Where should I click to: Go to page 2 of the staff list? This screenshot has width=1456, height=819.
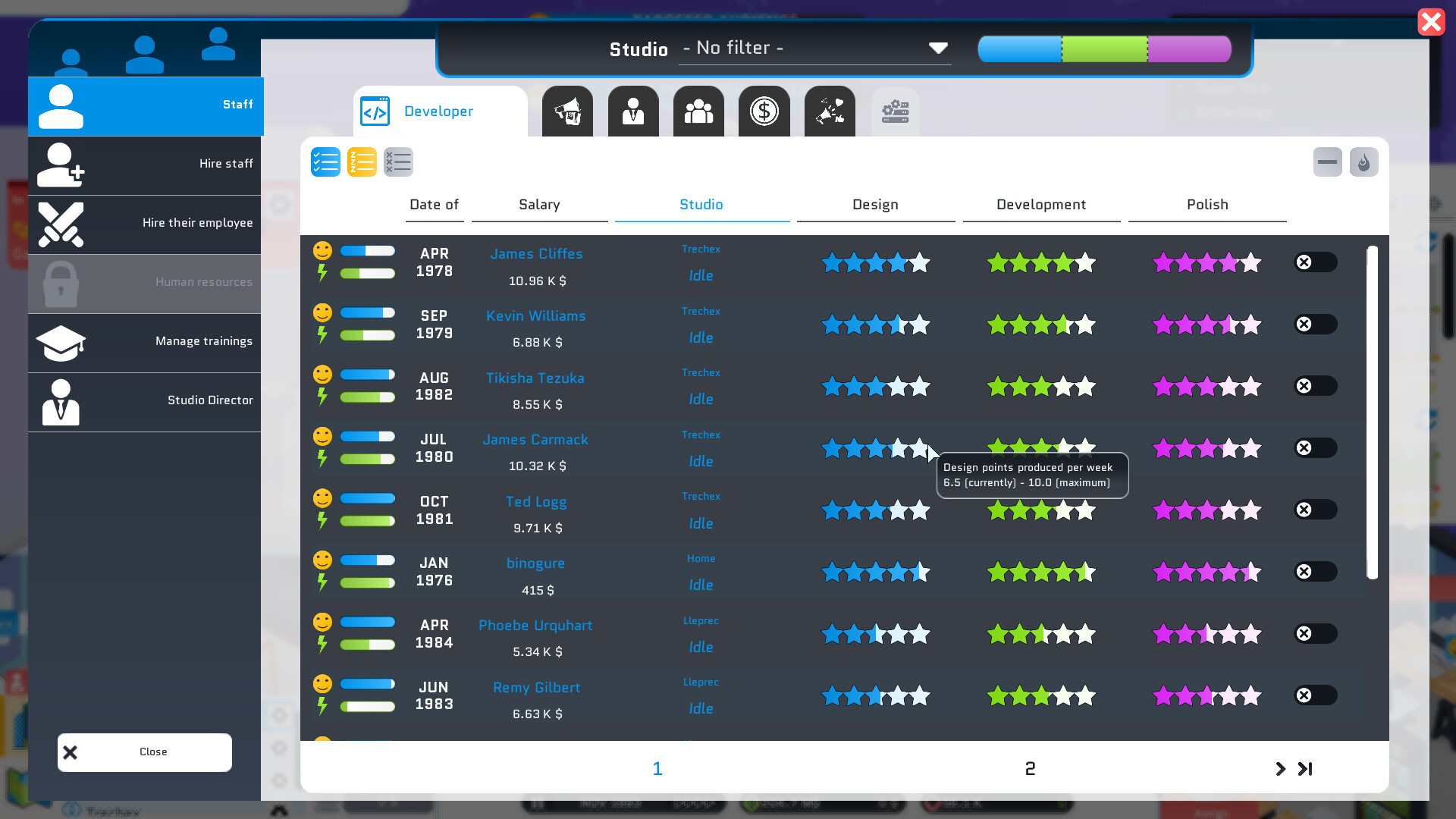1029,768
